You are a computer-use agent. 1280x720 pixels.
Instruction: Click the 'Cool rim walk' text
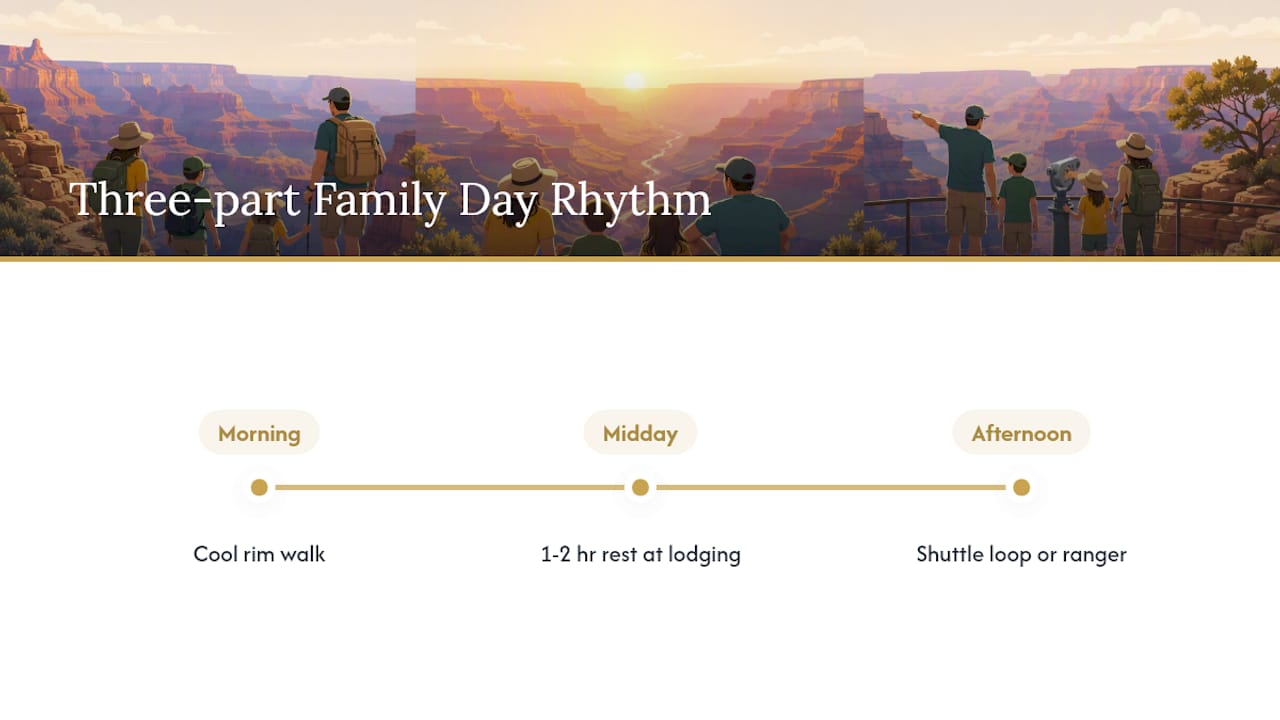coord(259,554)
